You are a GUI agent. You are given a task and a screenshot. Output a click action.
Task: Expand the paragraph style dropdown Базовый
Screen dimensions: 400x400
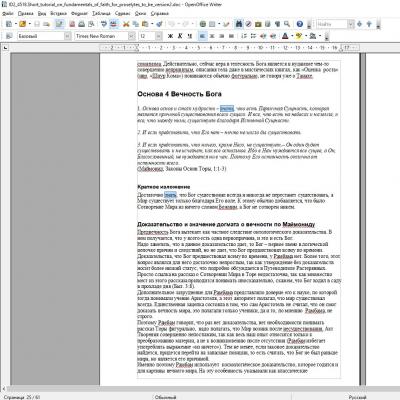click(x=68, y=36)
